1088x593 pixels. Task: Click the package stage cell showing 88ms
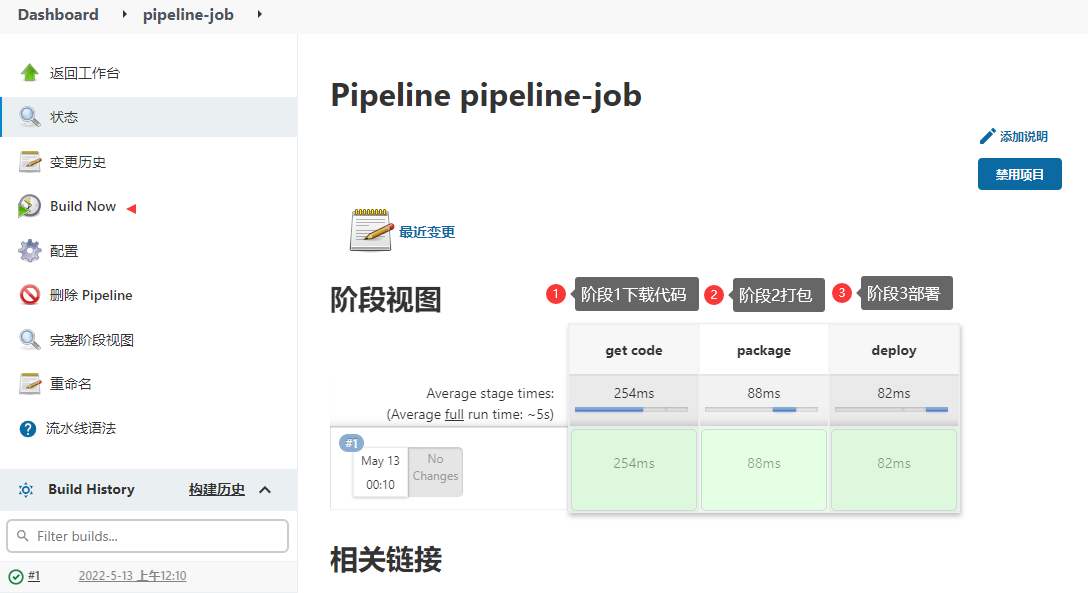pyautogui.click(x=764, y=470)
